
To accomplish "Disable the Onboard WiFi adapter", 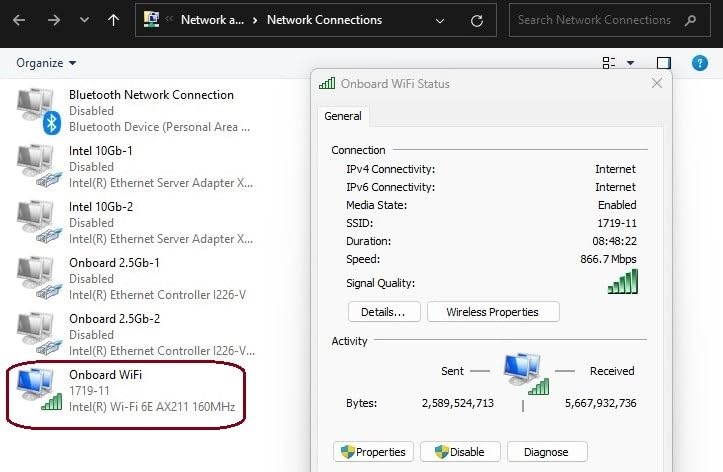I will coord(460,452).
